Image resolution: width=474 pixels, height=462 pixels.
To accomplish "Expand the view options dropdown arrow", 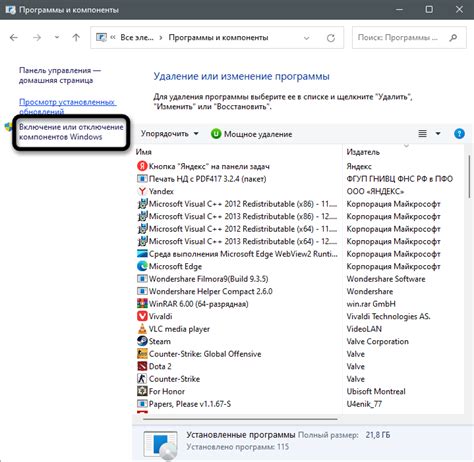I will pos(438,134).
